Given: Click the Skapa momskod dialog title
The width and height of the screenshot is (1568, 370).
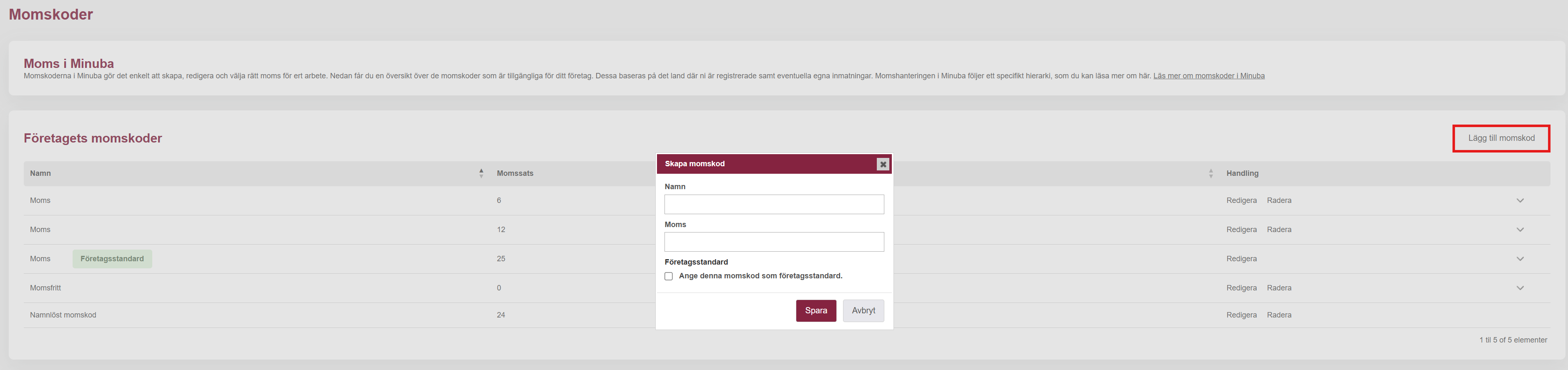Looking at the screenshot, I should click(x=695, y=163).
